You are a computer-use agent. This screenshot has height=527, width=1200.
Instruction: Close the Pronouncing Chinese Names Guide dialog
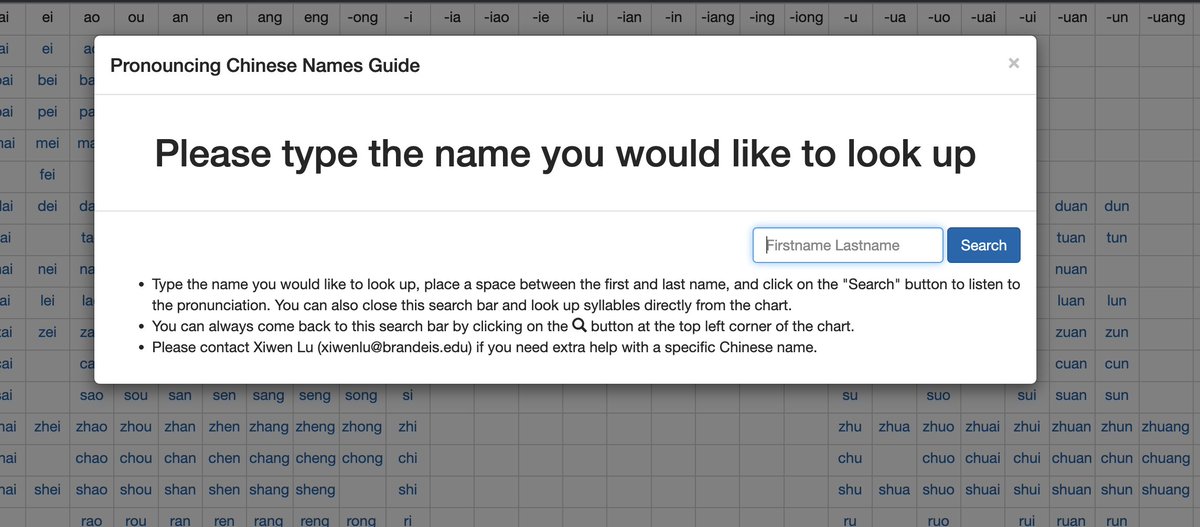click(1013, 63)
